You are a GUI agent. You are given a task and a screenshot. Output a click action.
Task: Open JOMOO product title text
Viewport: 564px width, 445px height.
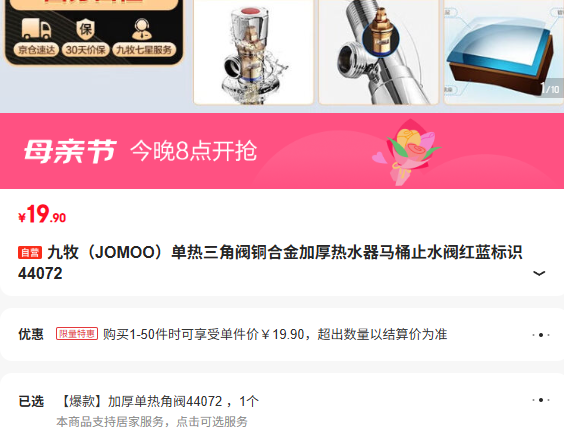[x=270, y=263]
